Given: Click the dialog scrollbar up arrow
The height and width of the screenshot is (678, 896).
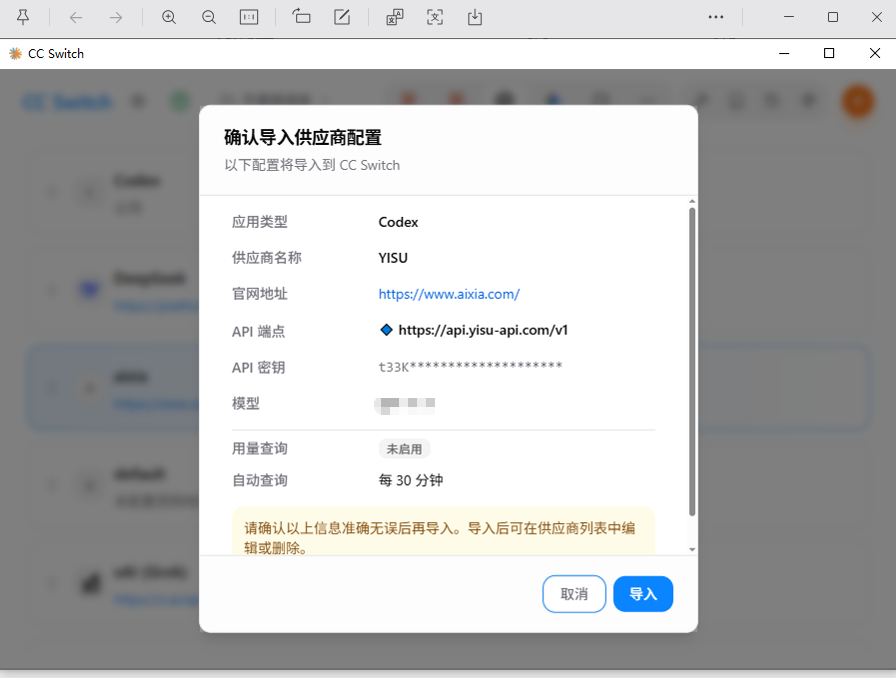Looking at the screenshot, I should [692, 202].
